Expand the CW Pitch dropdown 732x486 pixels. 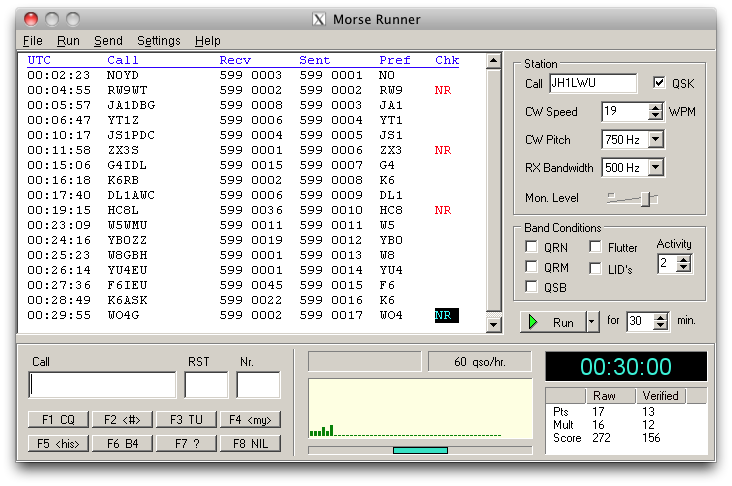point(655,139)
